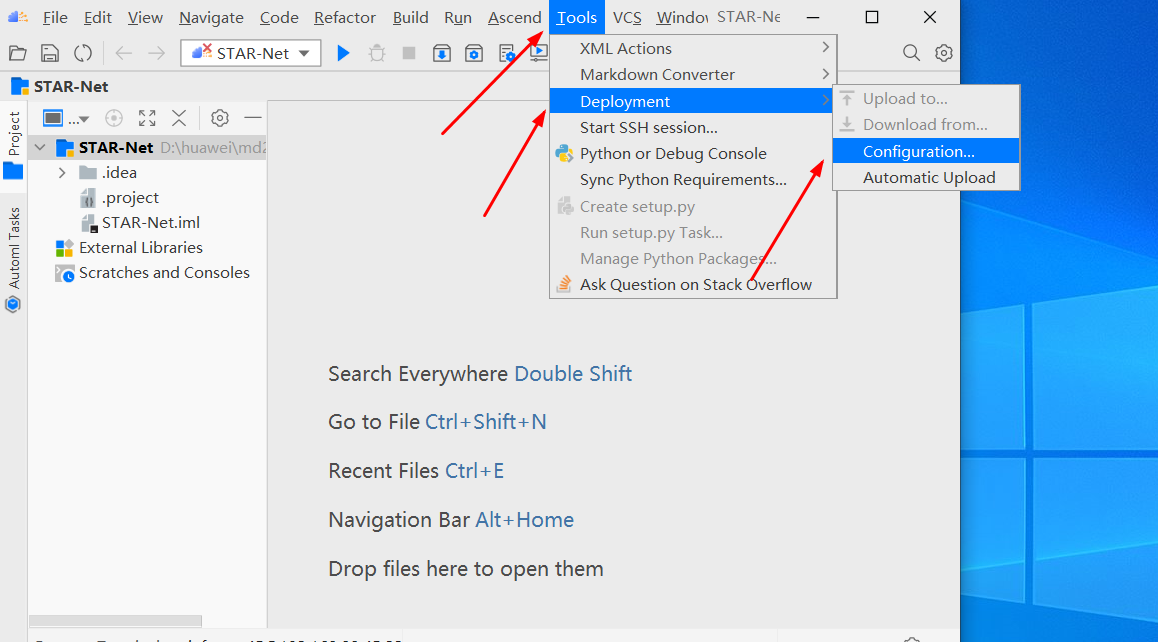Click the Debug bug icon
The width and height of the screenshot is (1158, 642).
coord(377,53)
